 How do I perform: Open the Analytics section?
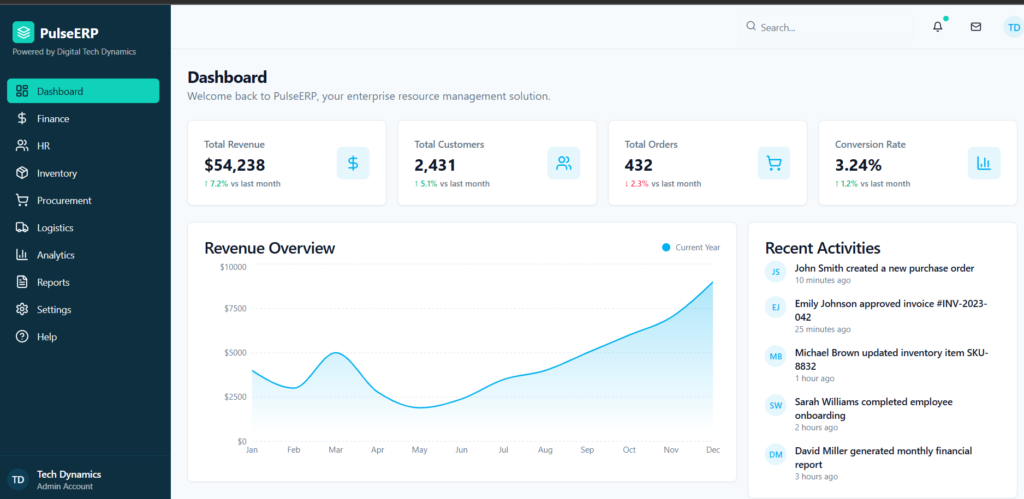(55, 255)
